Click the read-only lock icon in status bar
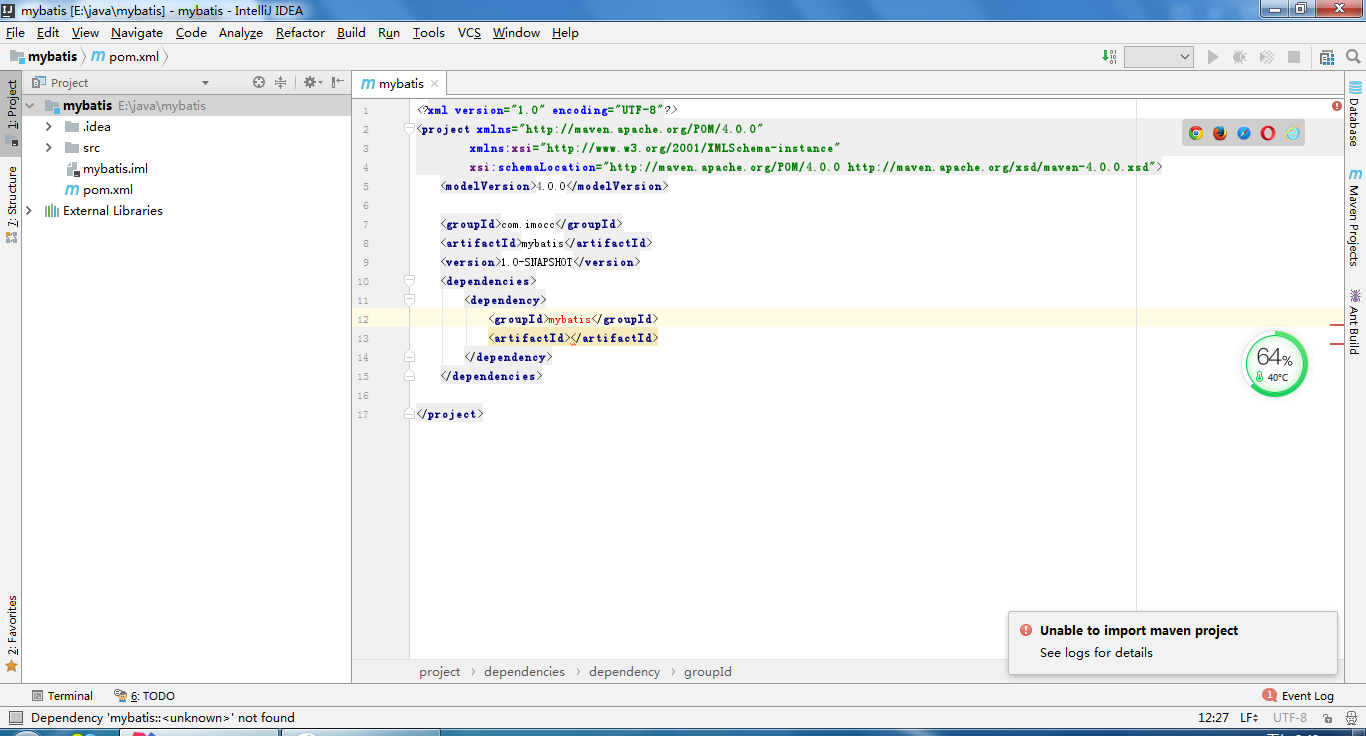This screenshot has height=736, width=1366. point(1326,717)
